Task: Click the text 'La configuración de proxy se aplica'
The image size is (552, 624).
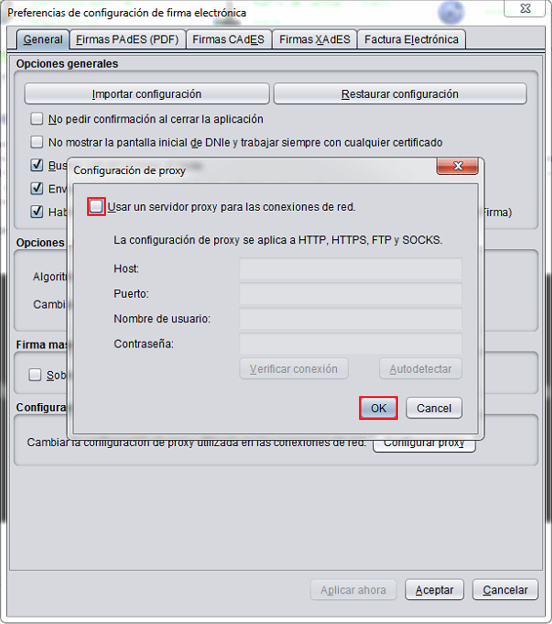Action: tap(204, 240)
